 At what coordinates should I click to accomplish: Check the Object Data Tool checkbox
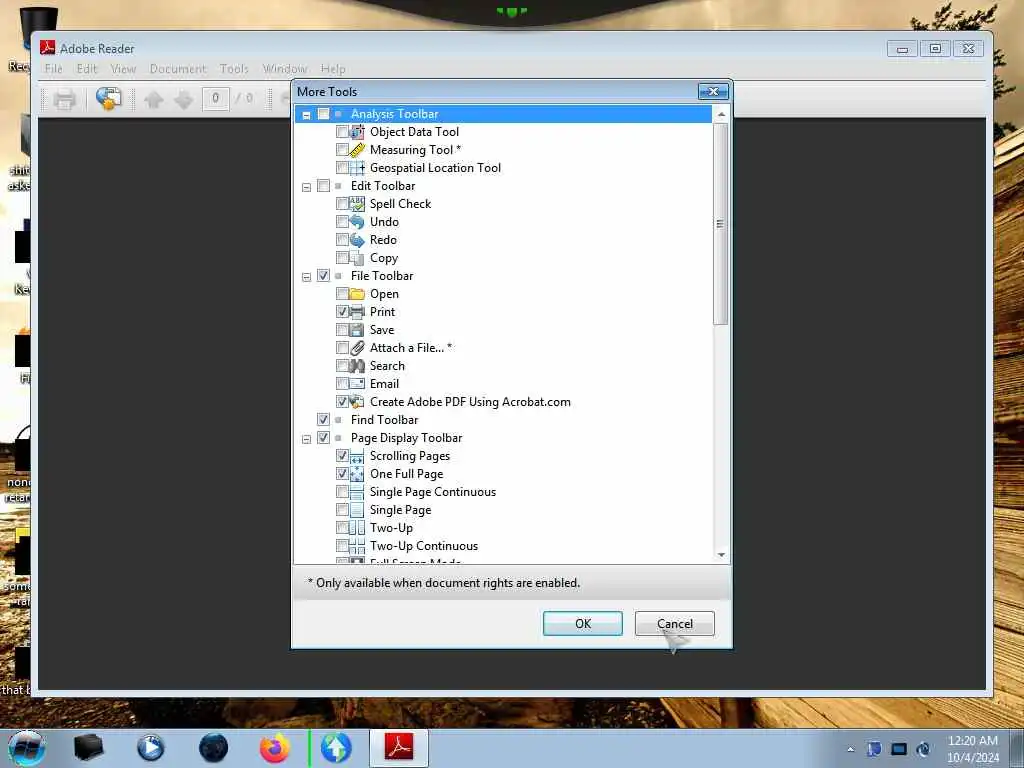[x=342, y=132]
